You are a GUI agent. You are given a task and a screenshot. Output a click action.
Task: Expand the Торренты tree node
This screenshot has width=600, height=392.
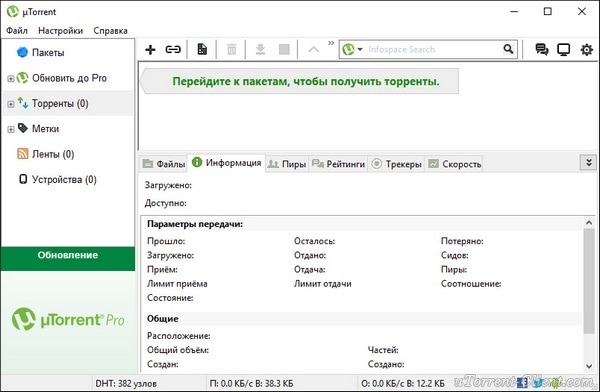coord(11,104)
